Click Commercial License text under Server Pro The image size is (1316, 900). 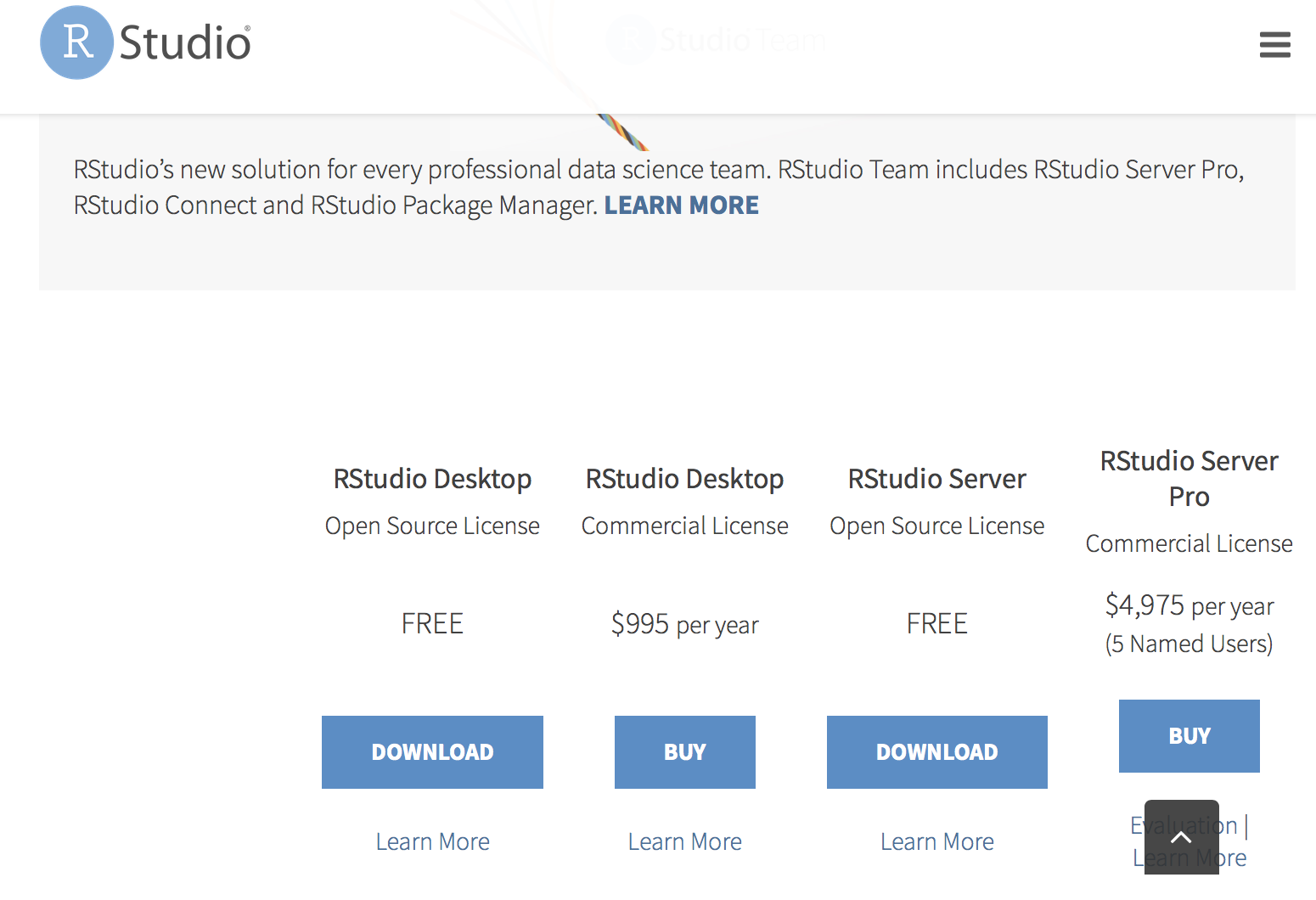pos(1189,543)
